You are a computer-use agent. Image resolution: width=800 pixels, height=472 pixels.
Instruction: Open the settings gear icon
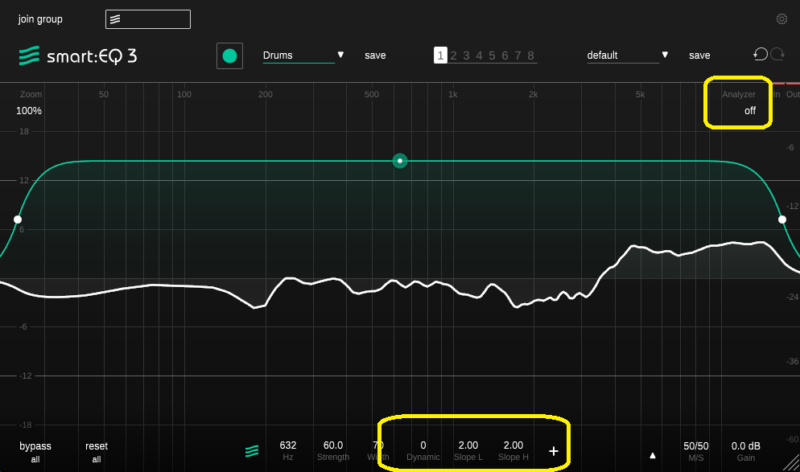pyautogui.click(x=781, y=19)
